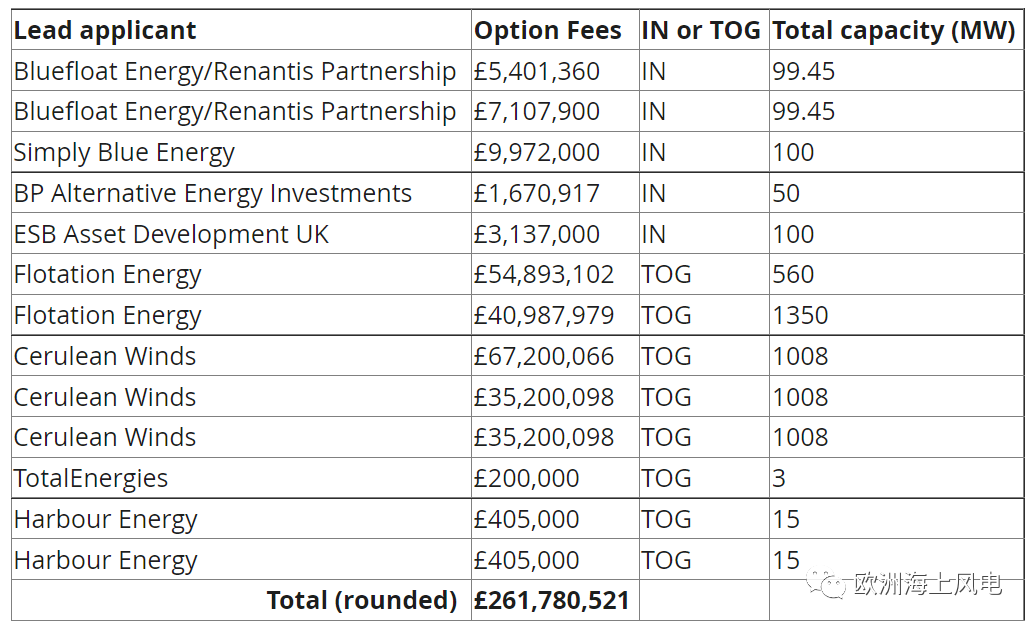
Task: Click the "Total (rounded)" label cell
Action: (x=361, y=600)
